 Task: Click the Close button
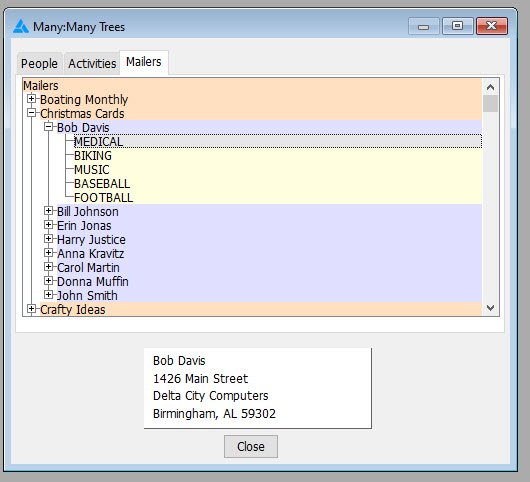251,447
